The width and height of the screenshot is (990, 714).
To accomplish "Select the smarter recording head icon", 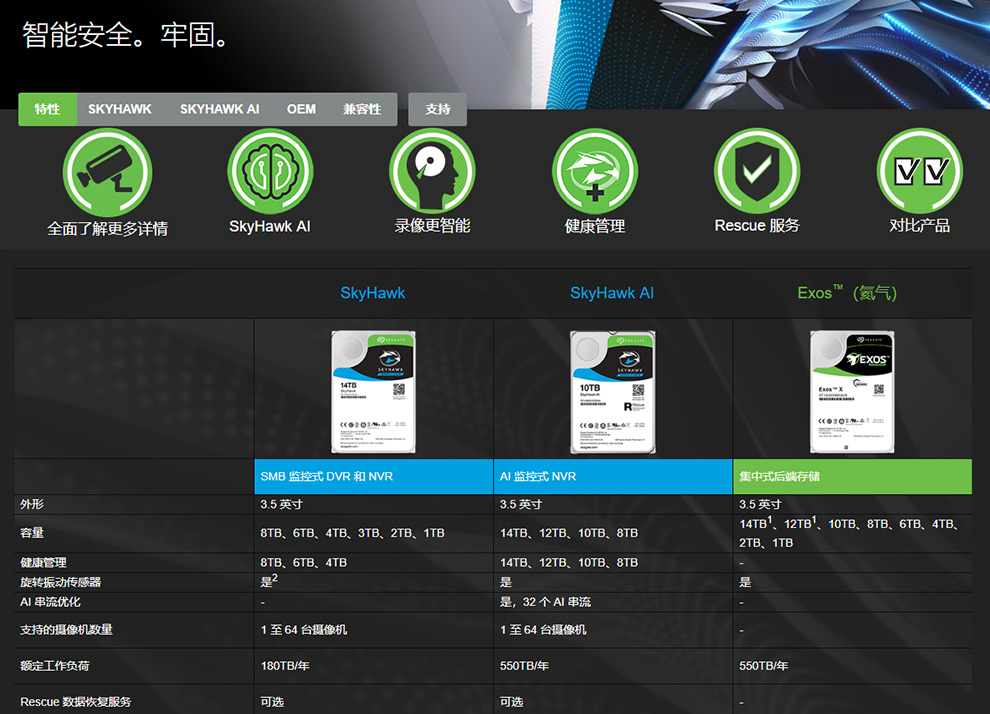I will 432,171.
